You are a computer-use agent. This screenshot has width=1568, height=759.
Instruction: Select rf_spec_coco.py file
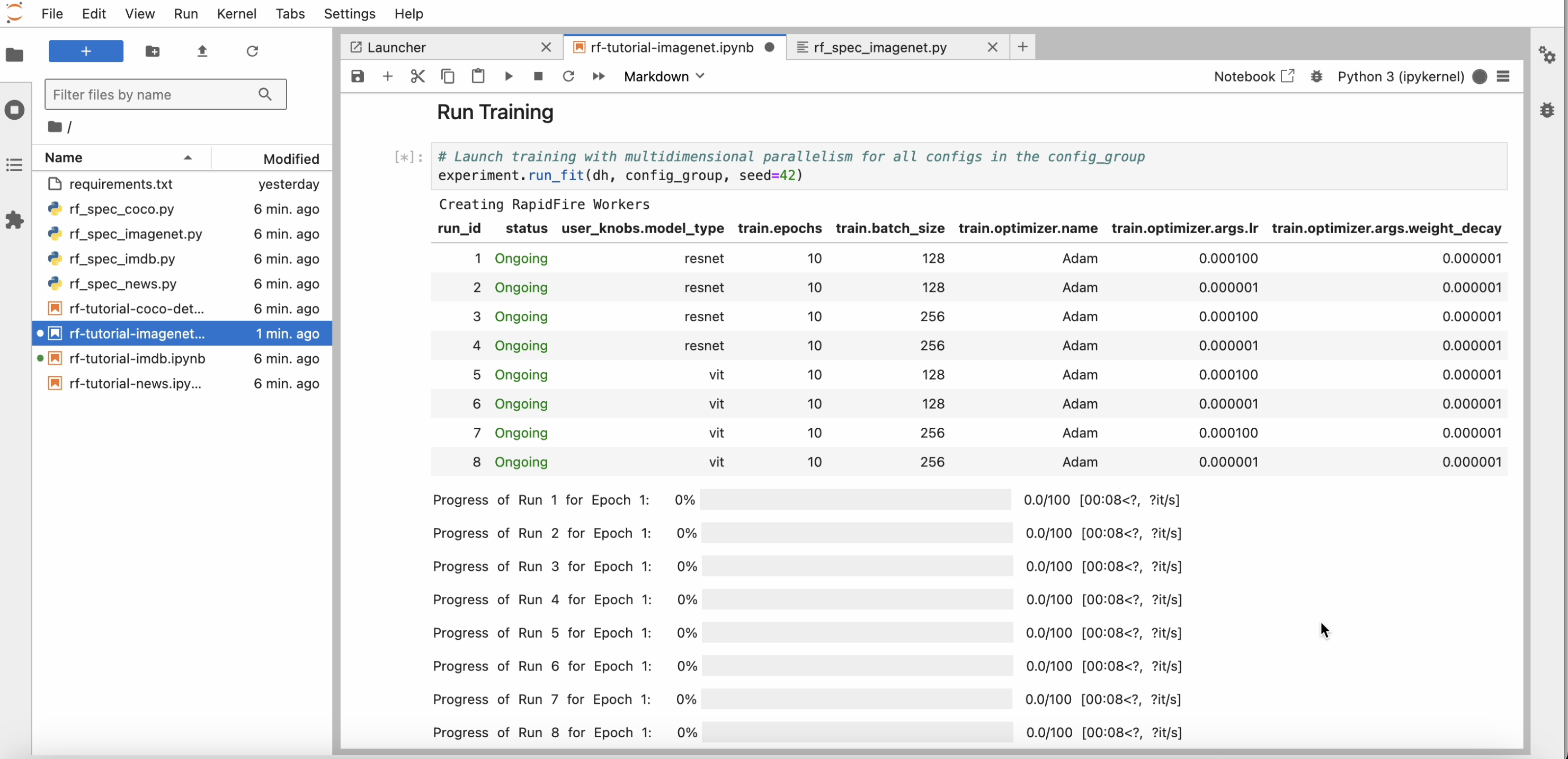(x=182, y=209)
